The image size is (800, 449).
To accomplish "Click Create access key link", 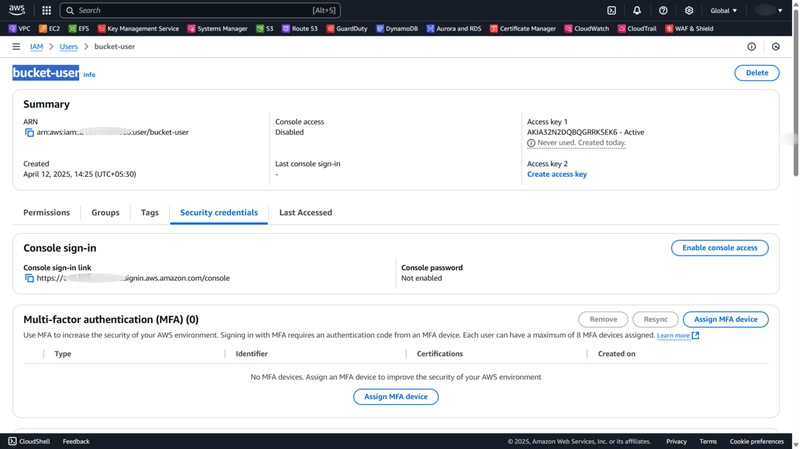I will tap(557, 174).
